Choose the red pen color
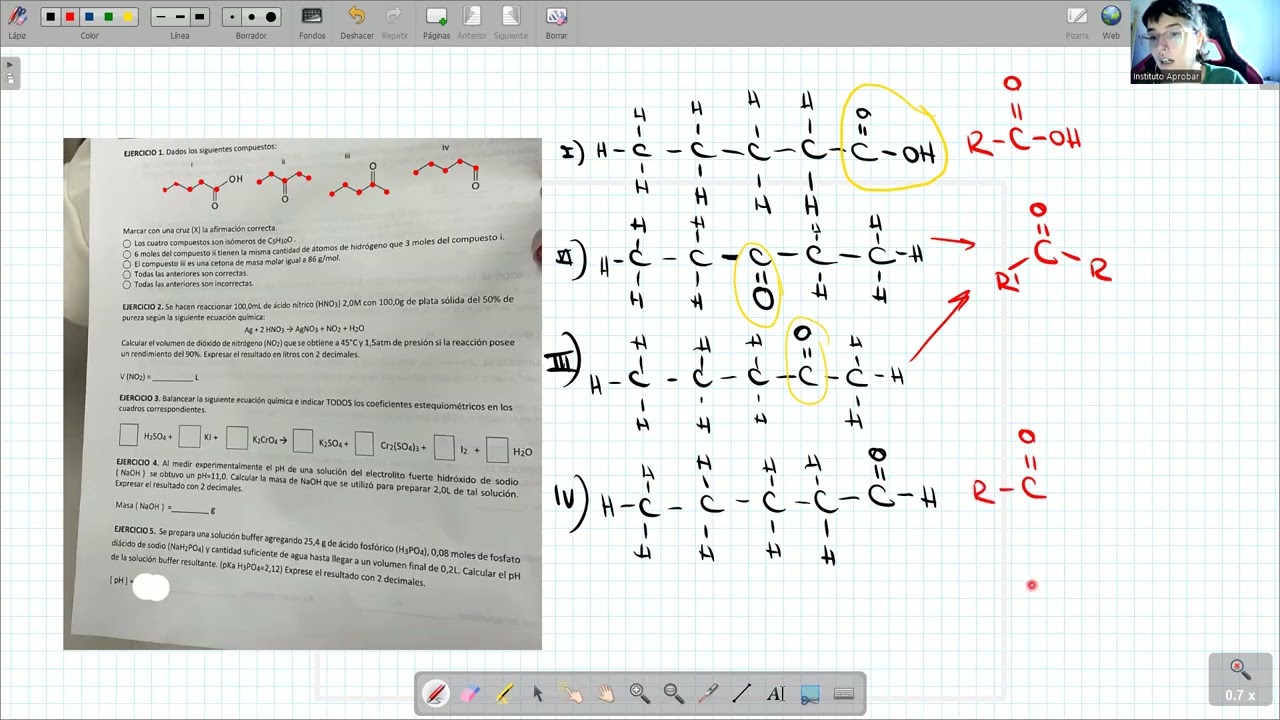 (70, 17)
